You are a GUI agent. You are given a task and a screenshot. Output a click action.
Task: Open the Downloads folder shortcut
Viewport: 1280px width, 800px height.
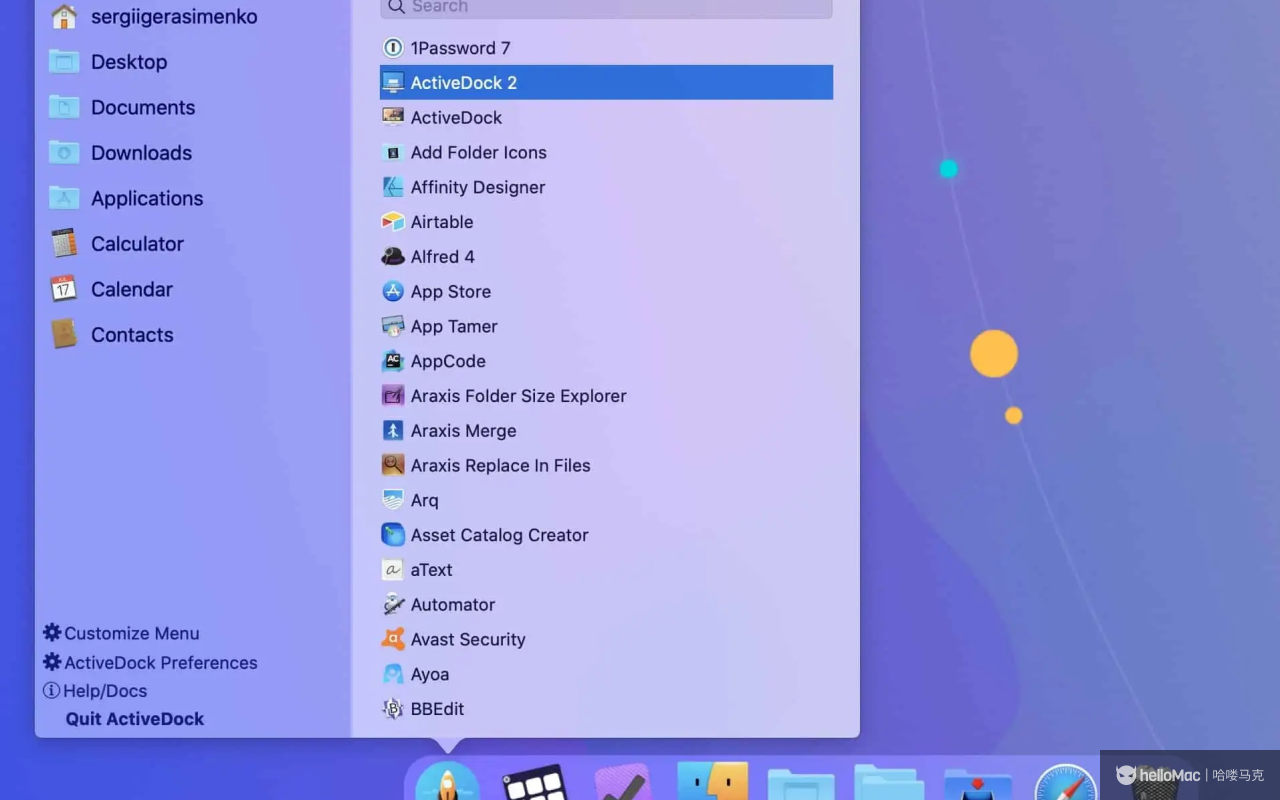tap(120, 153)
